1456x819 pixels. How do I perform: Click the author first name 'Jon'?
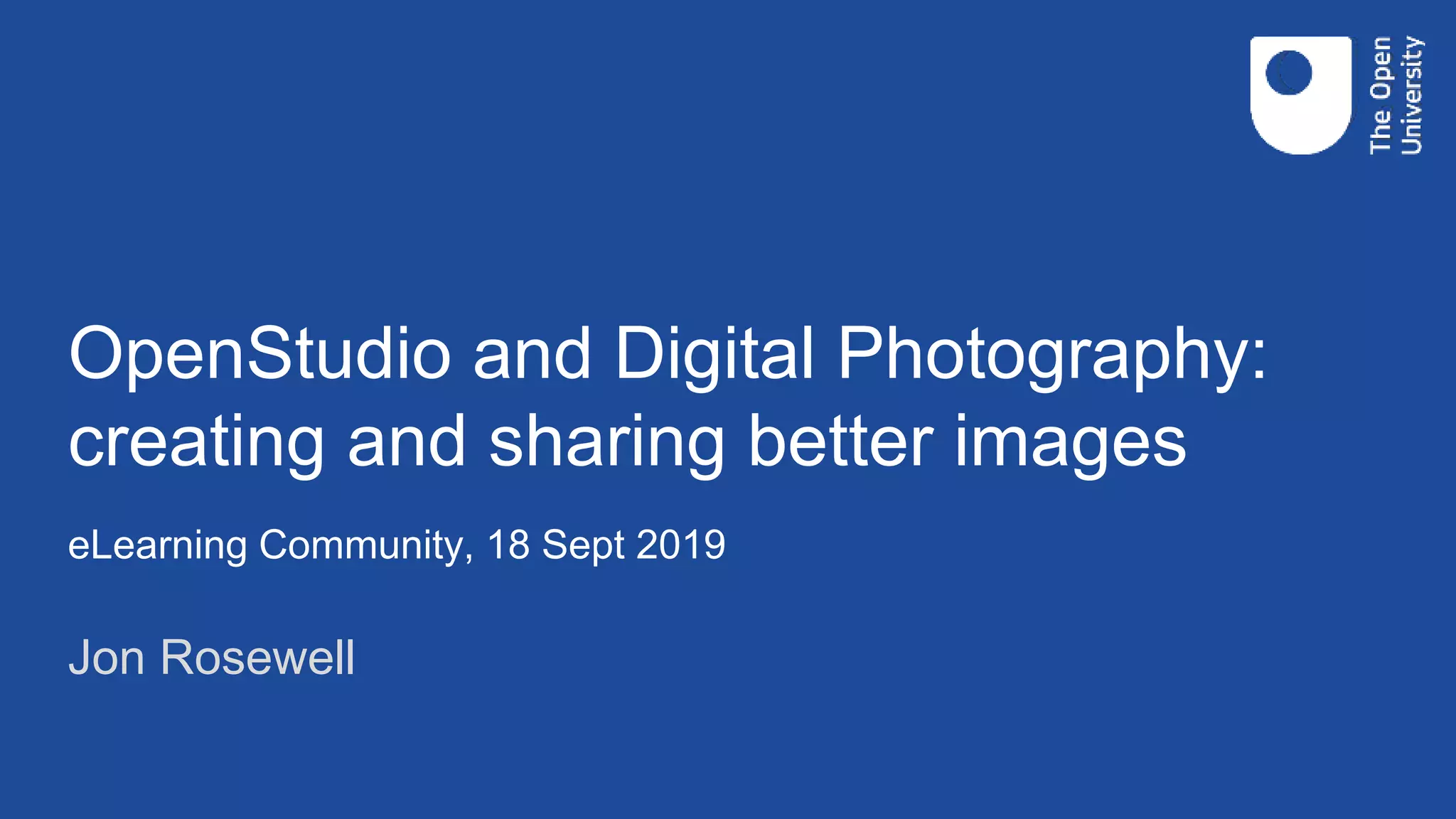(107, 657)
